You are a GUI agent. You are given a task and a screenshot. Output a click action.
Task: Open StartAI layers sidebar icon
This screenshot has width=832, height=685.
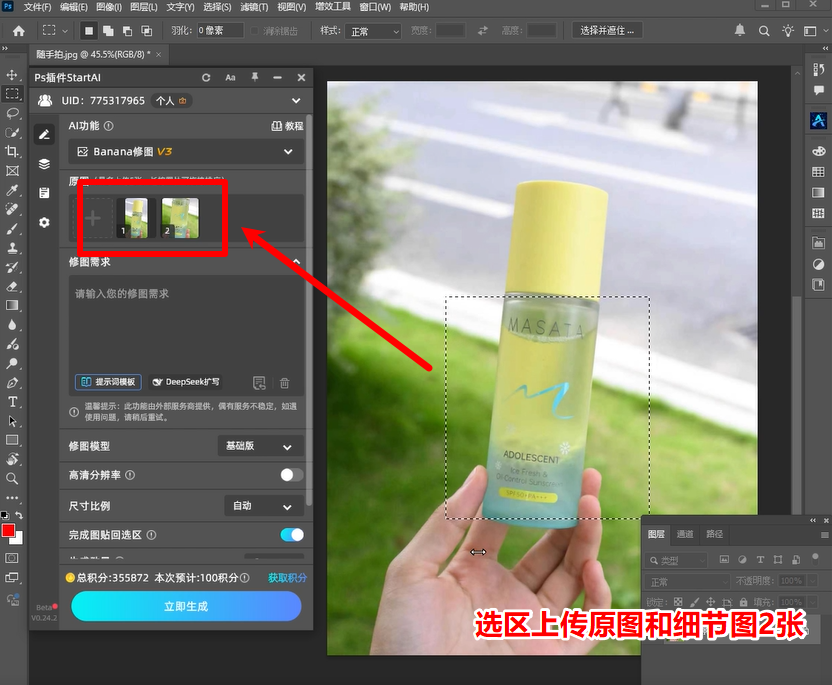click(x=45, y=163)
